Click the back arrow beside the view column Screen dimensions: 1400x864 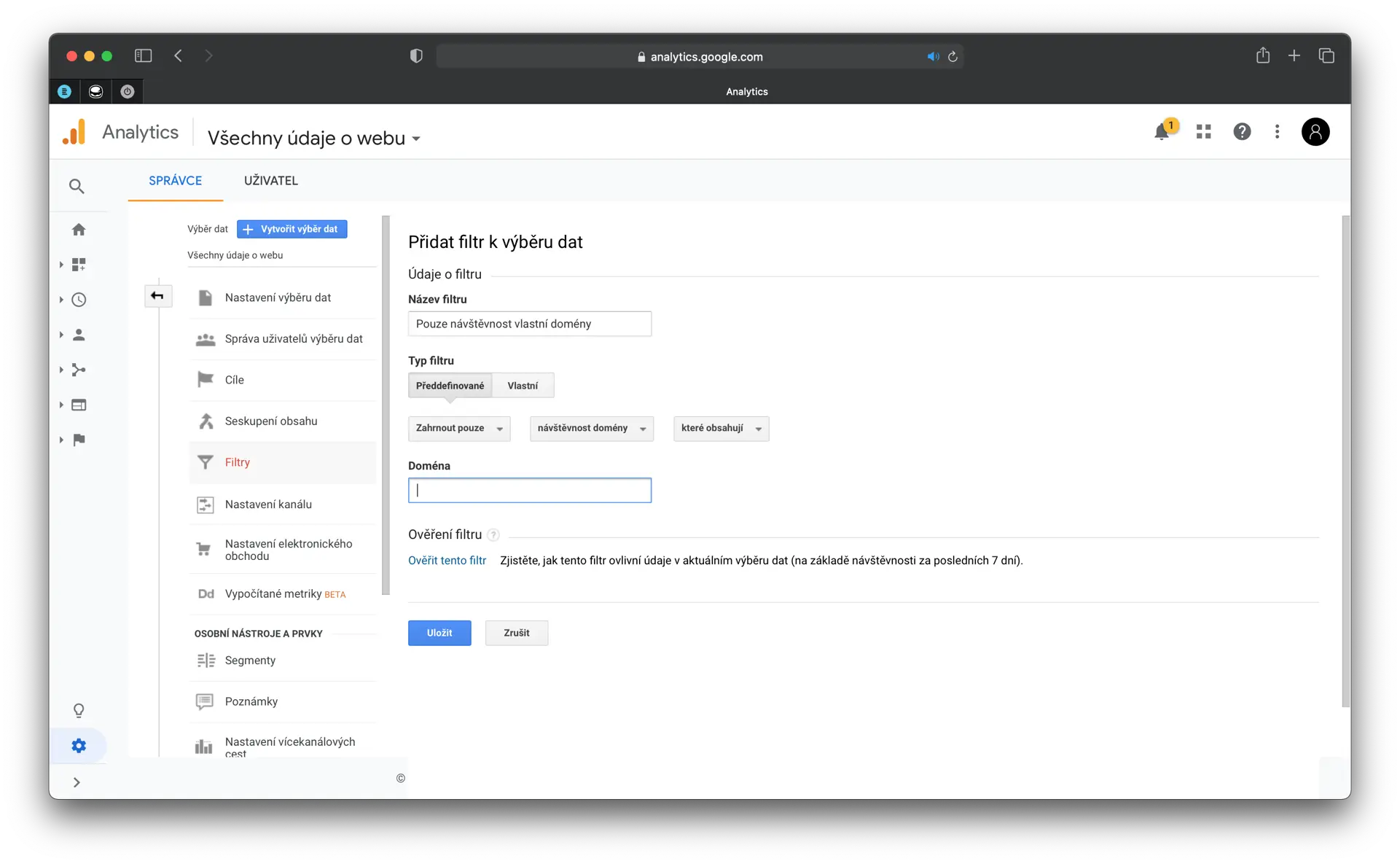pos(157,296)
